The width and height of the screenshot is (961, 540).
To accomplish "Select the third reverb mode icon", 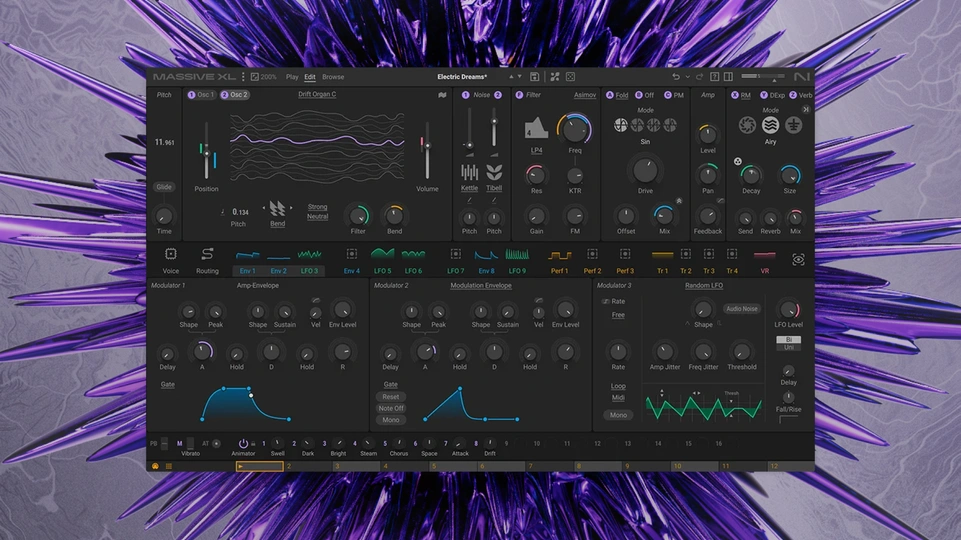I will pyautogui.click(x=794, y=125).
